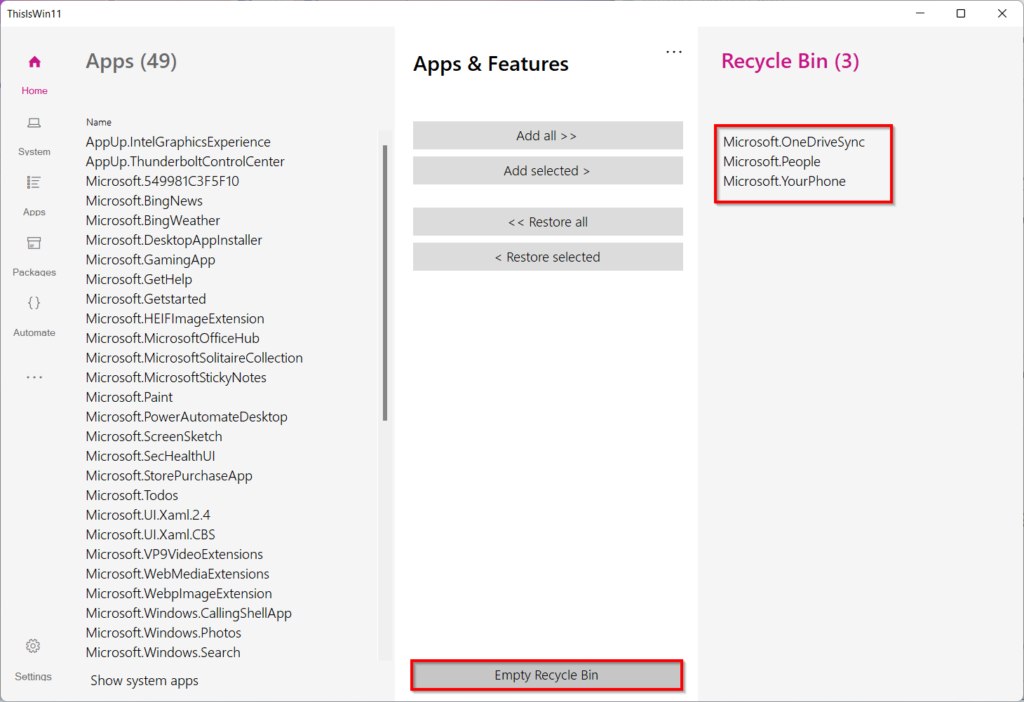
Task: Select Microsoft.BingNews entry
Action: click(144, 200)
